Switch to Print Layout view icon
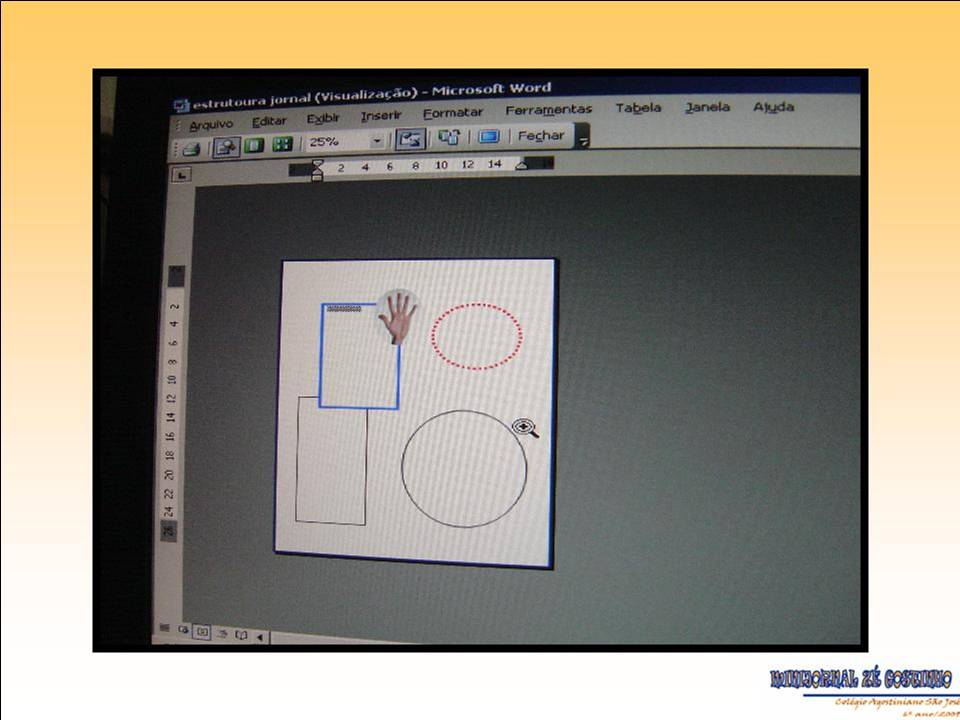The image size is (960, 720). (201, 631)
